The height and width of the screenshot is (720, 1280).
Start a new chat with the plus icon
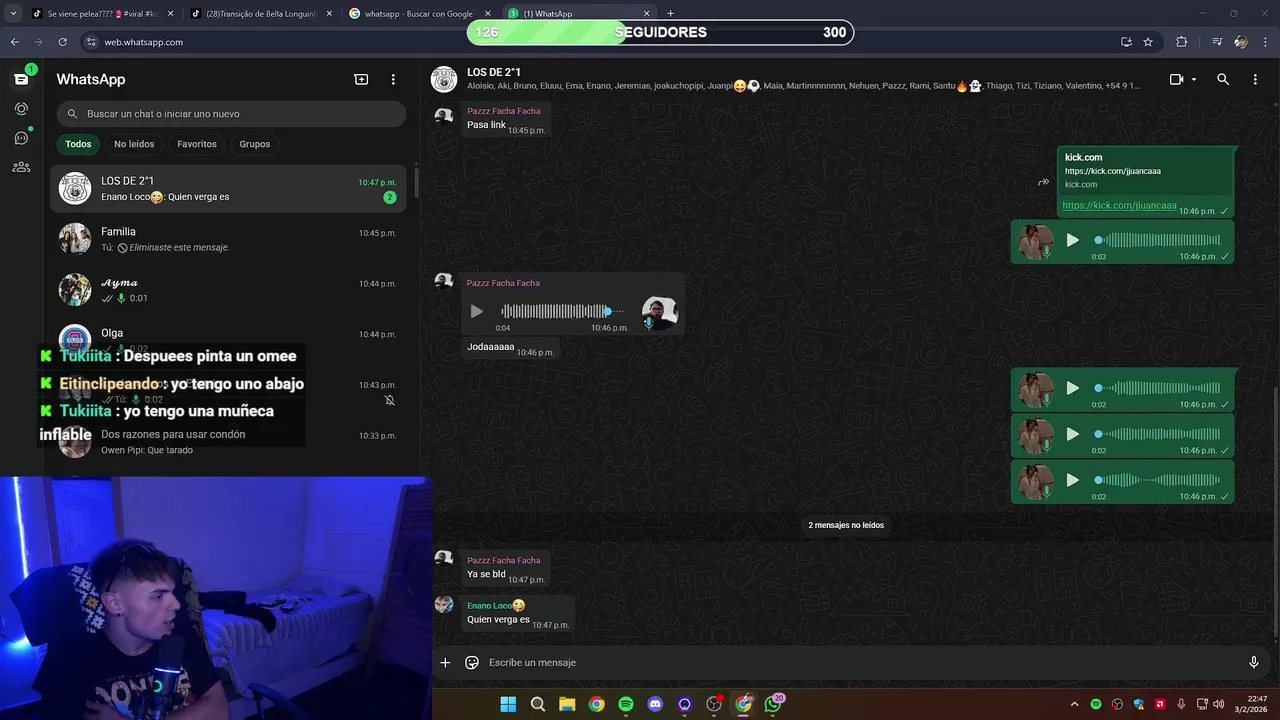click(x=361, y=79)
